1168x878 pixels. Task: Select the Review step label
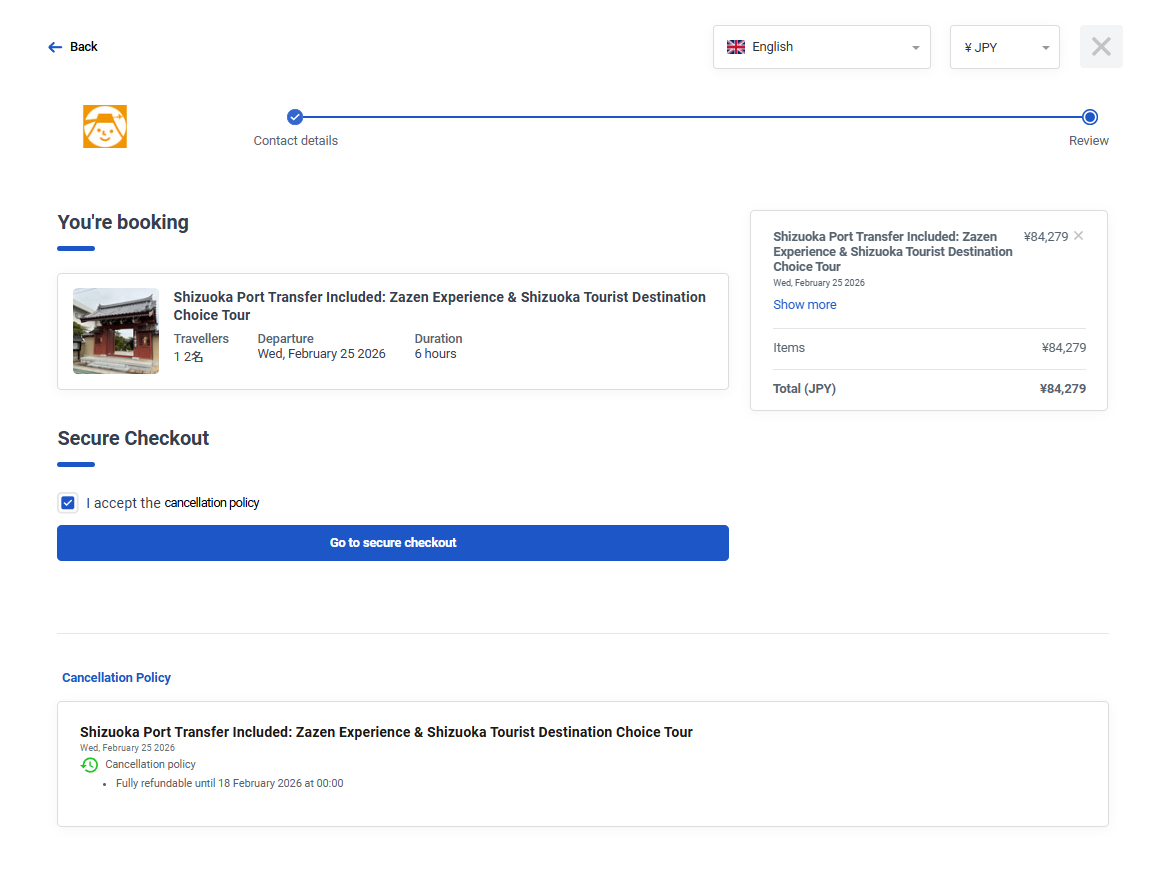[x=1088, y=141]
